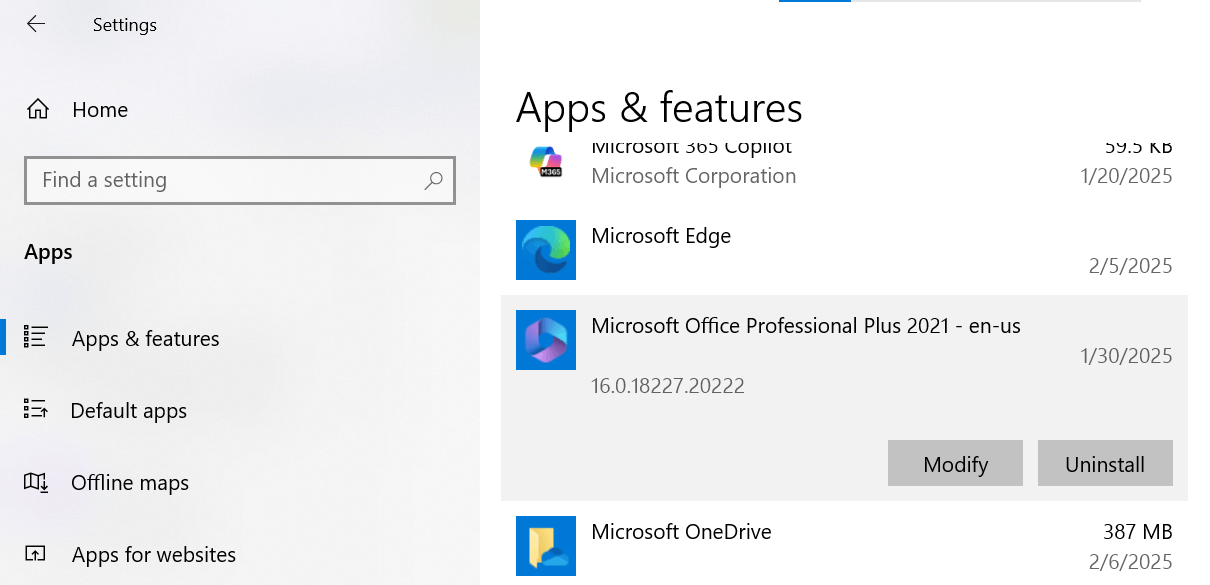Click the 387 MB size value

[1138, 532]
